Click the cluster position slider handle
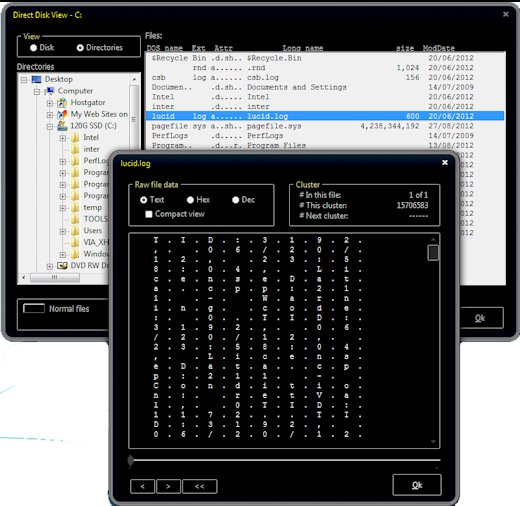Screen dimensions: 520x506 131,460
